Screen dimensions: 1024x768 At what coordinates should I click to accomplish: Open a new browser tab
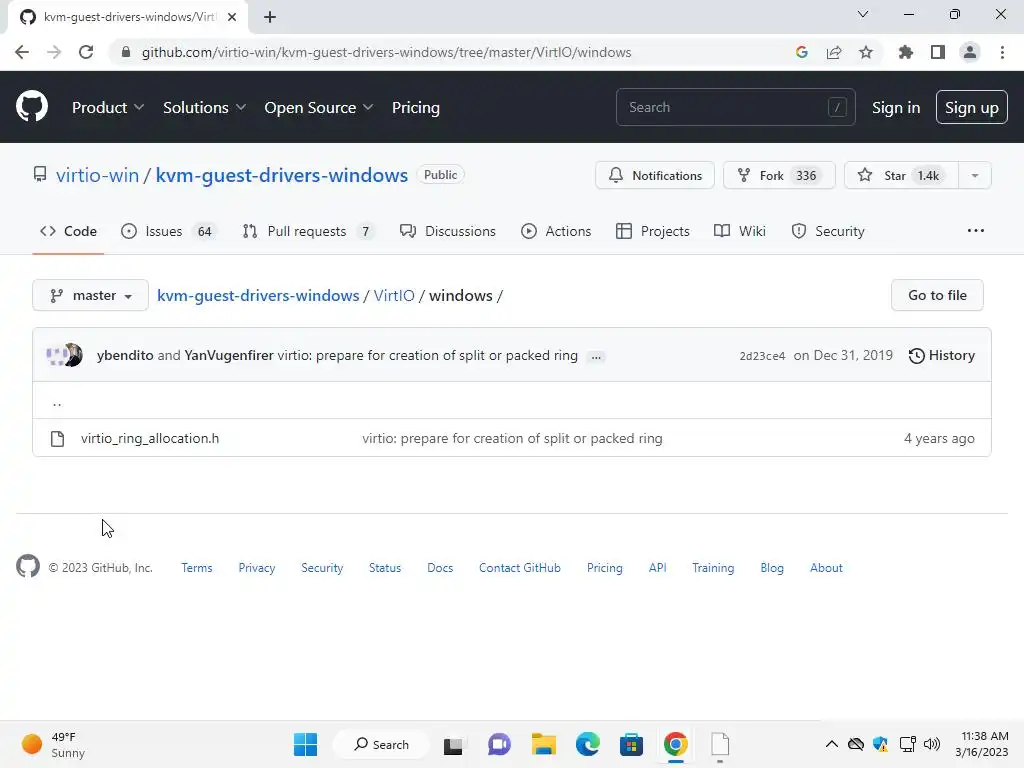pos(270,17)
